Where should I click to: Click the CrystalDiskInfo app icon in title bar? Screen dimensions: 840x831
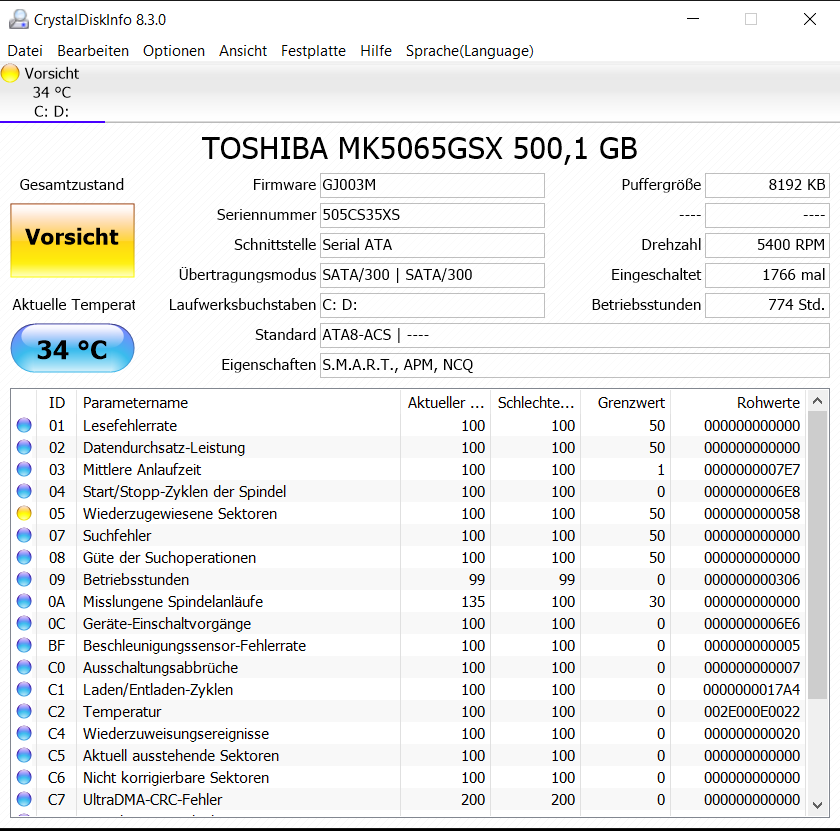(19, 19)
